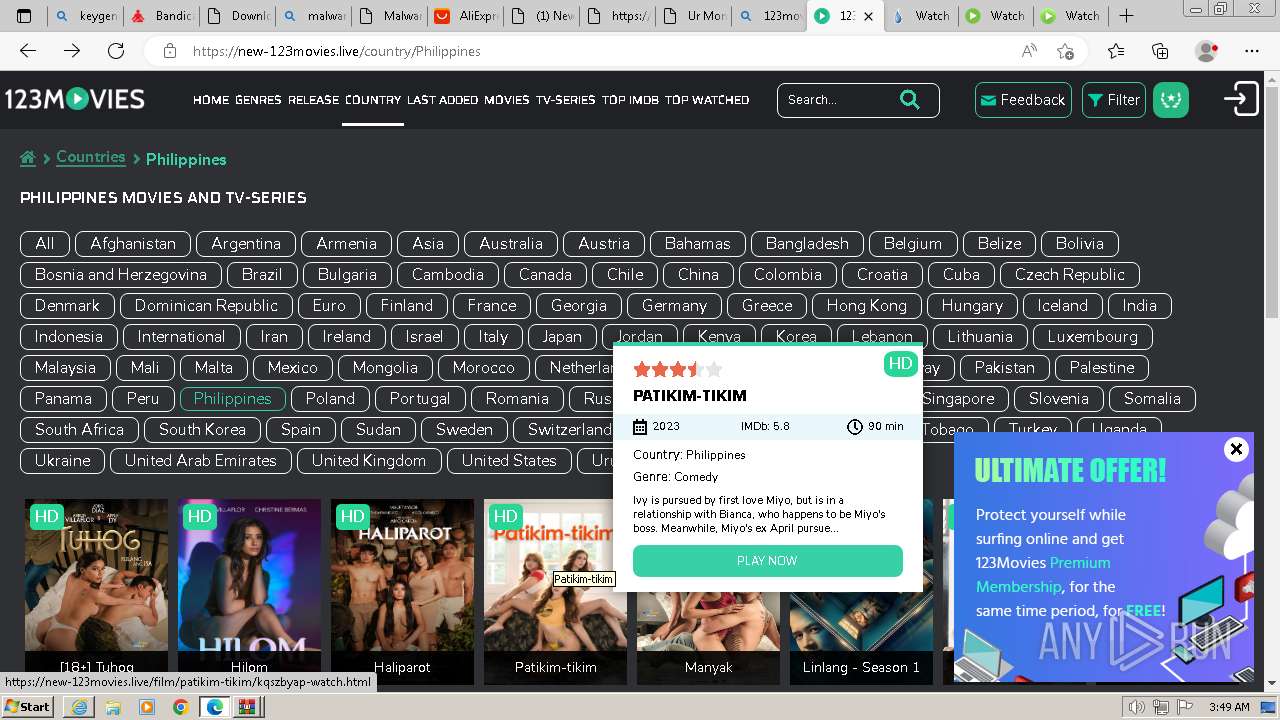Add page to favorites star-plus icon
The width and height of the screenshot is (1280, 720).
(1066, 51)
